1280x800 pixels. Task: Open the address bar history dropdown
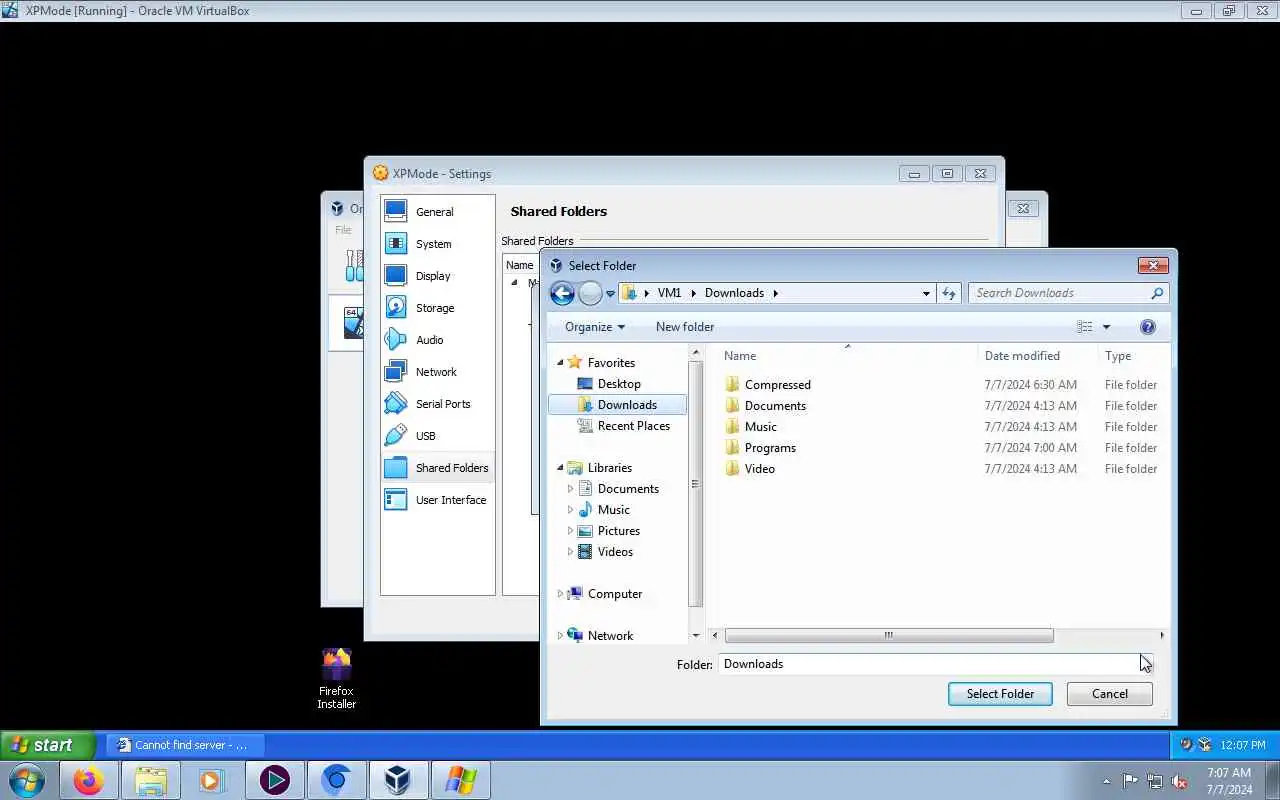coord(926,293)
